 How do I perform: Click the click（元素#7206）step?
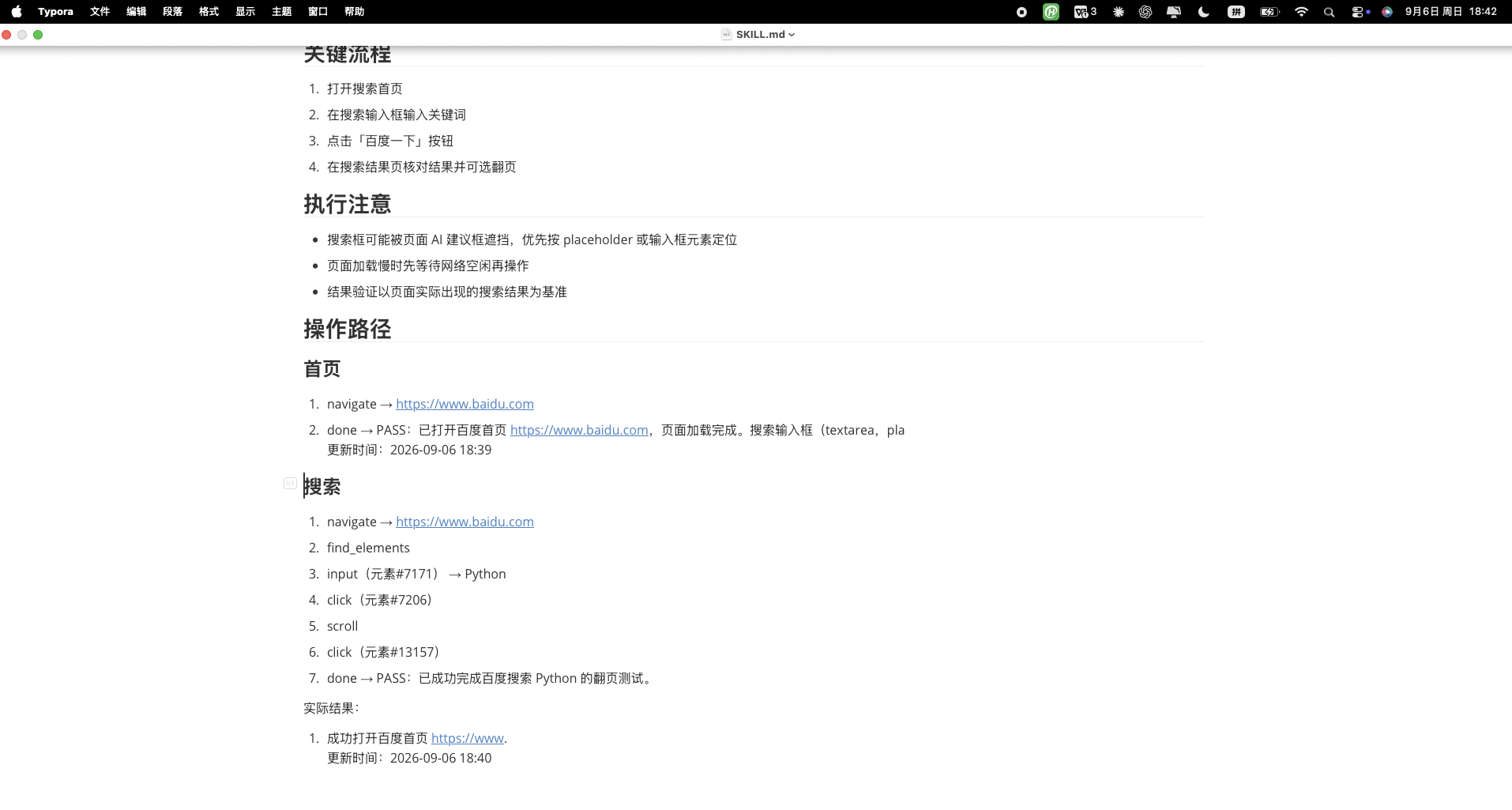point(382,601)
